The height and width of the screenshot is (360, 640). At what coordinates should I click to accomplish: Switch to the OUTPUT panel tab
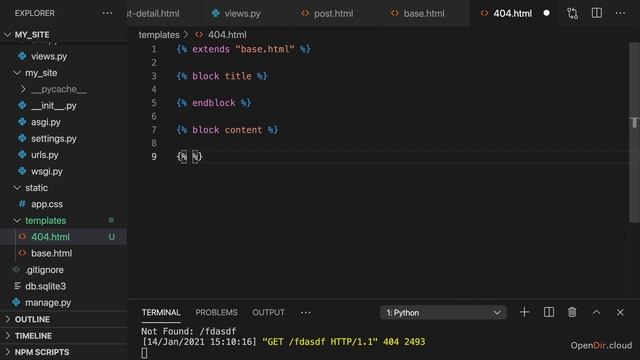point(268,313)
